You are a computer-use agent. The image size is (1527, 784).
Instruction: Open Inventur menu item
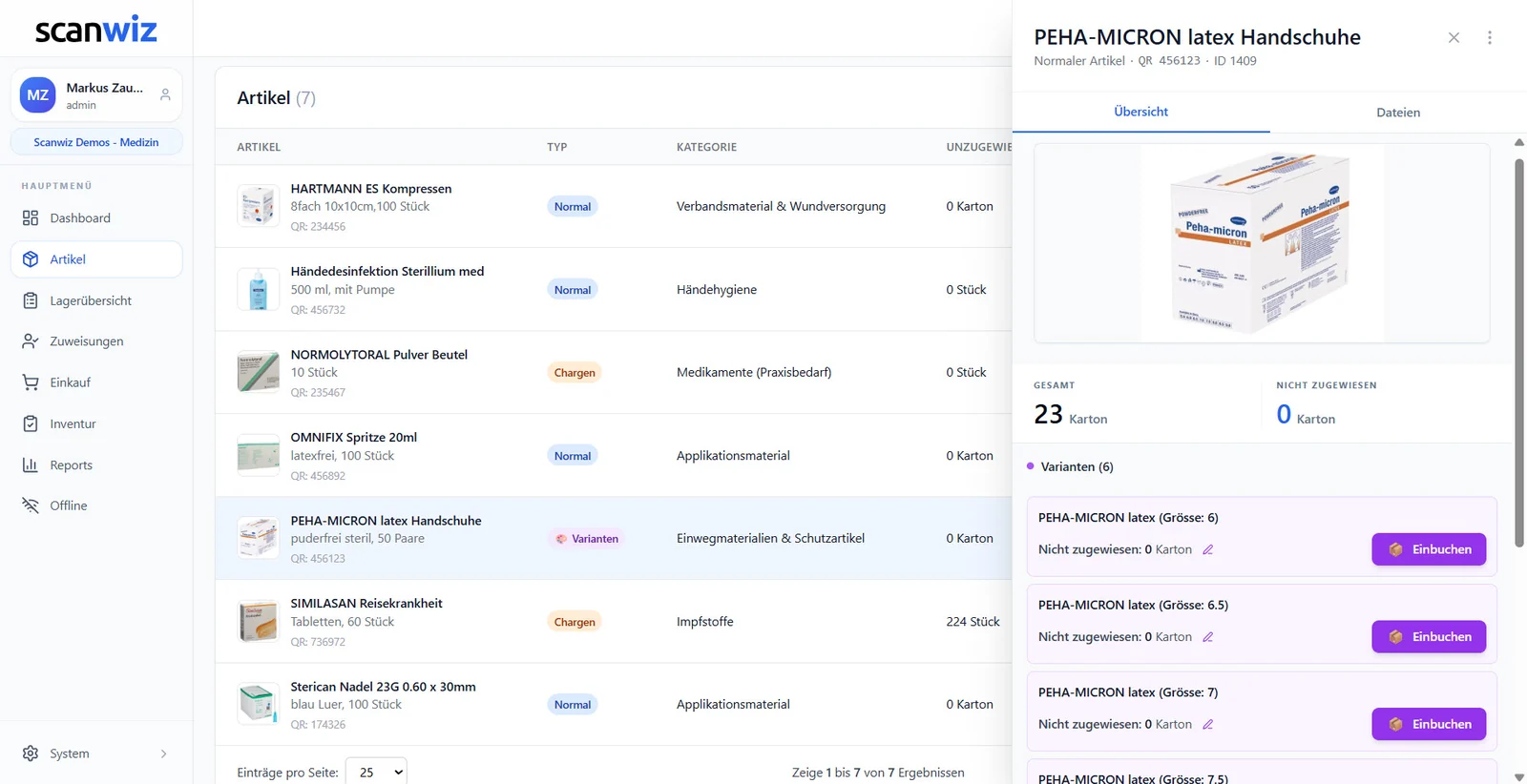[96, 423]
